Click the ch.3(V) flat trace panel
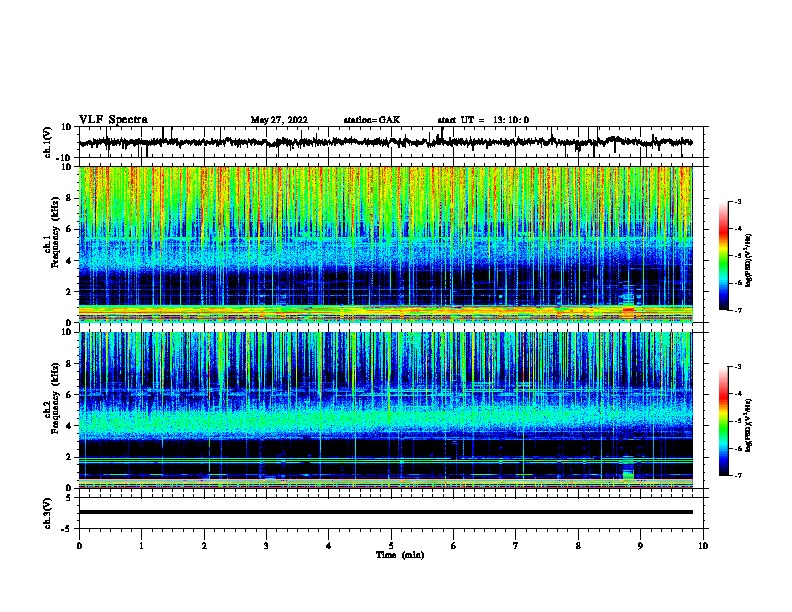Viewport: 792px width, 612px height. [x=391, y=513]
